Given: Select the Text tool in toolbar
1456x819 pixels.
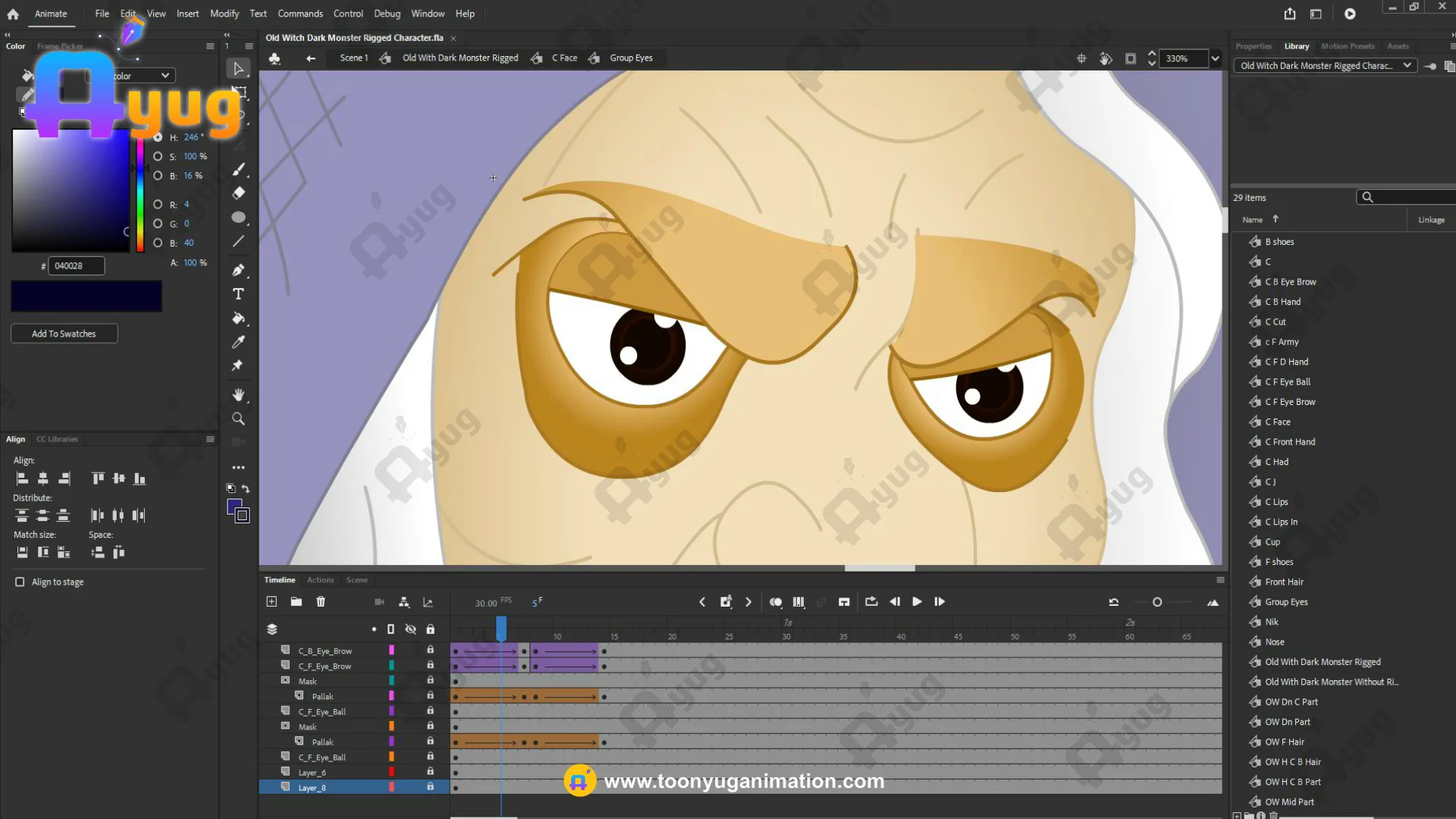Looking at the screenshot, I should 238,294.
